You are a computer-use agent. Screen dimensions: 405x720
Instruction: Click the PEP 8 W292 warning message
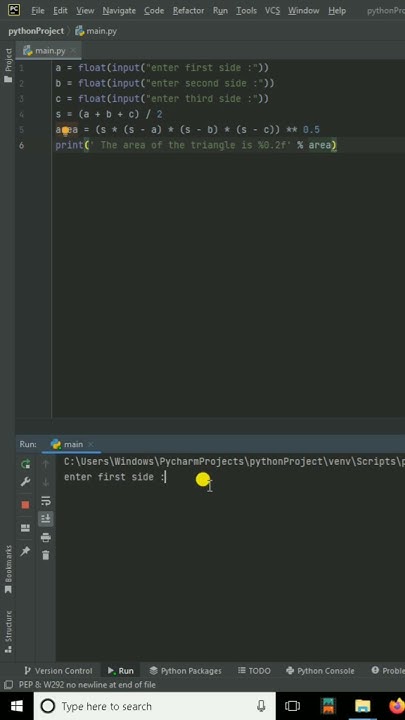(x=87, y=685)
